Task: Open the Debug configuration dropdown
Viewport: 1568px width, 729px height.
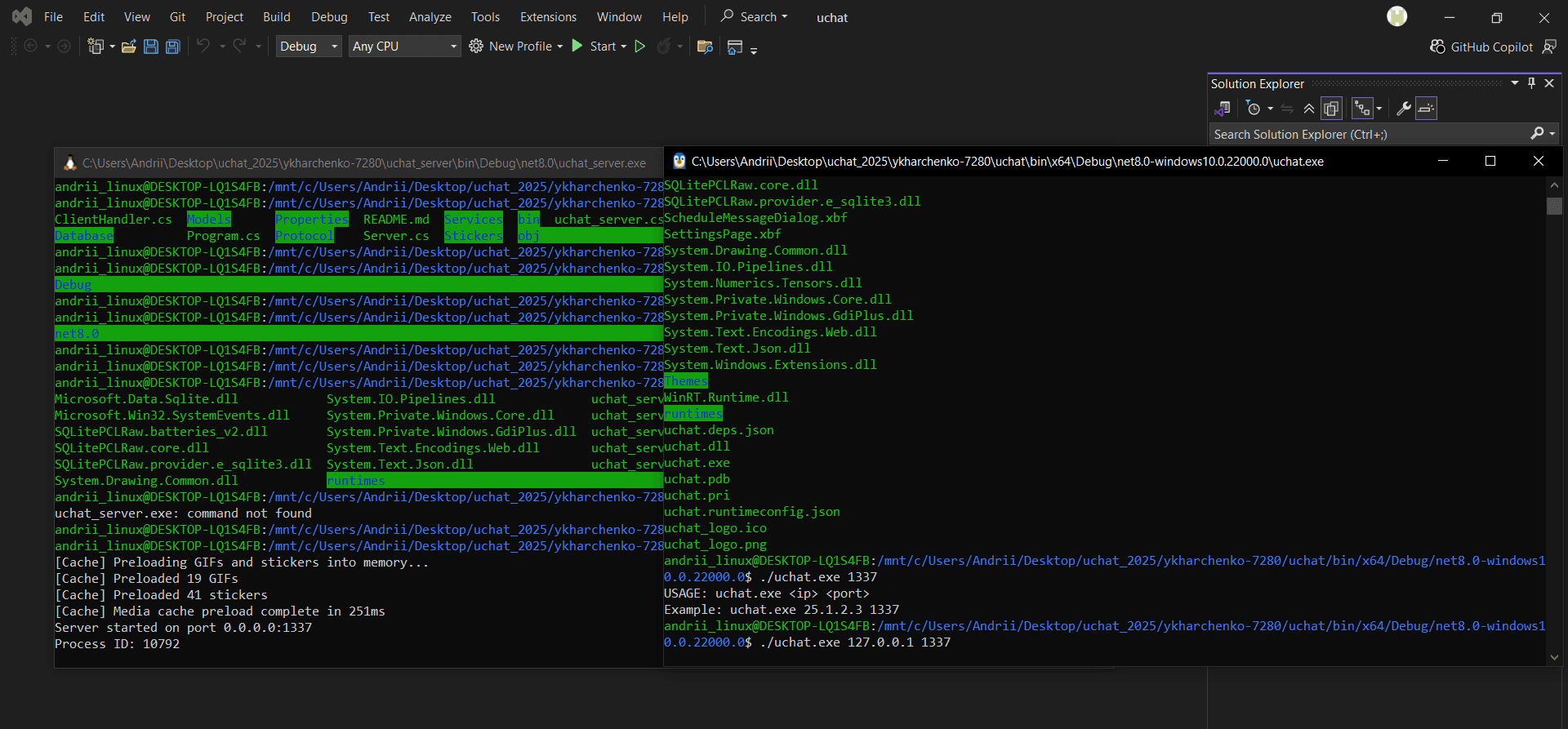Action: coord(309,47)
